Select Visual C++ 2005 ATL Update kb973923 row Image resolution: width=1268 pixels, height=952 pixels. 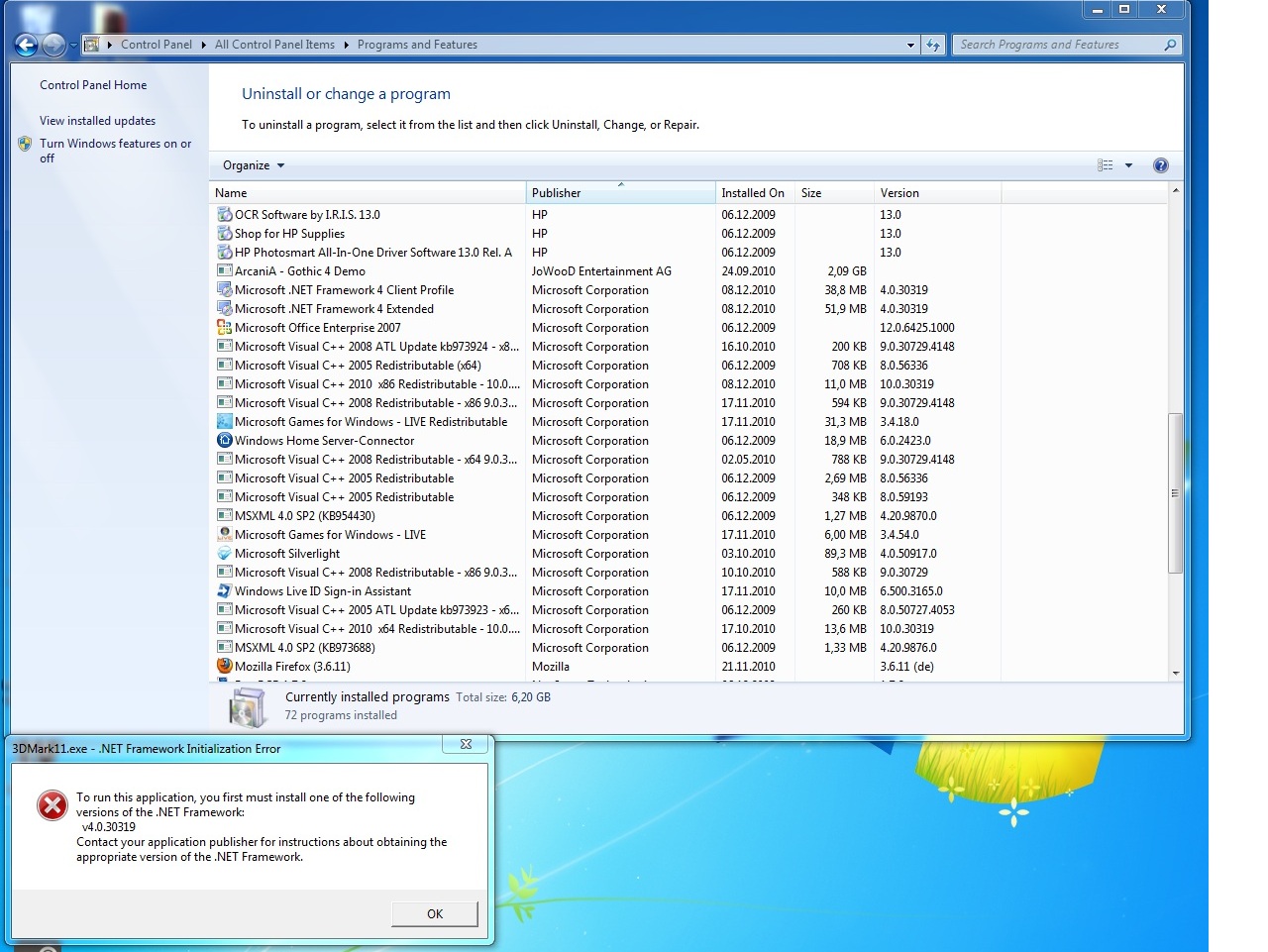[x=689, y=609]
